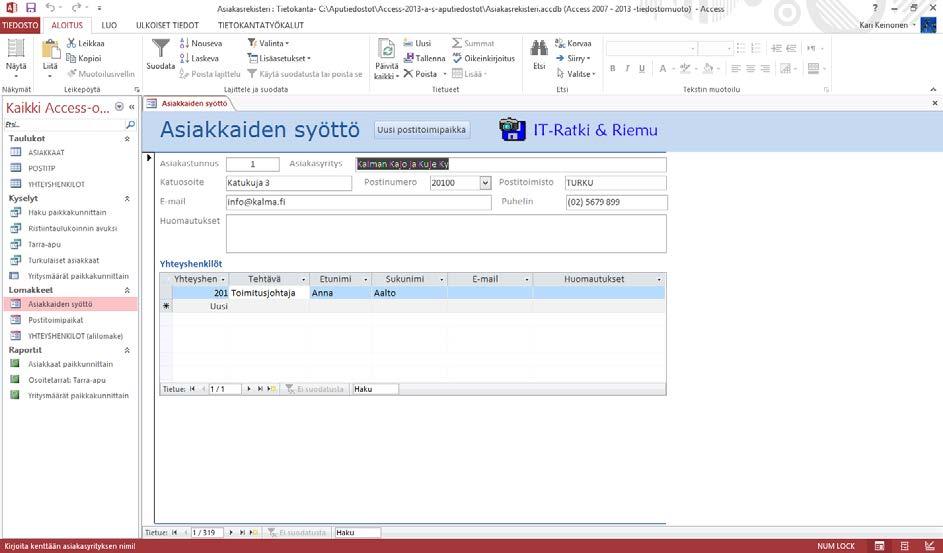The width and height of the screenshot is (943, 553).
Task: Go to next record in main form navigator
Action: click(232, 533)
